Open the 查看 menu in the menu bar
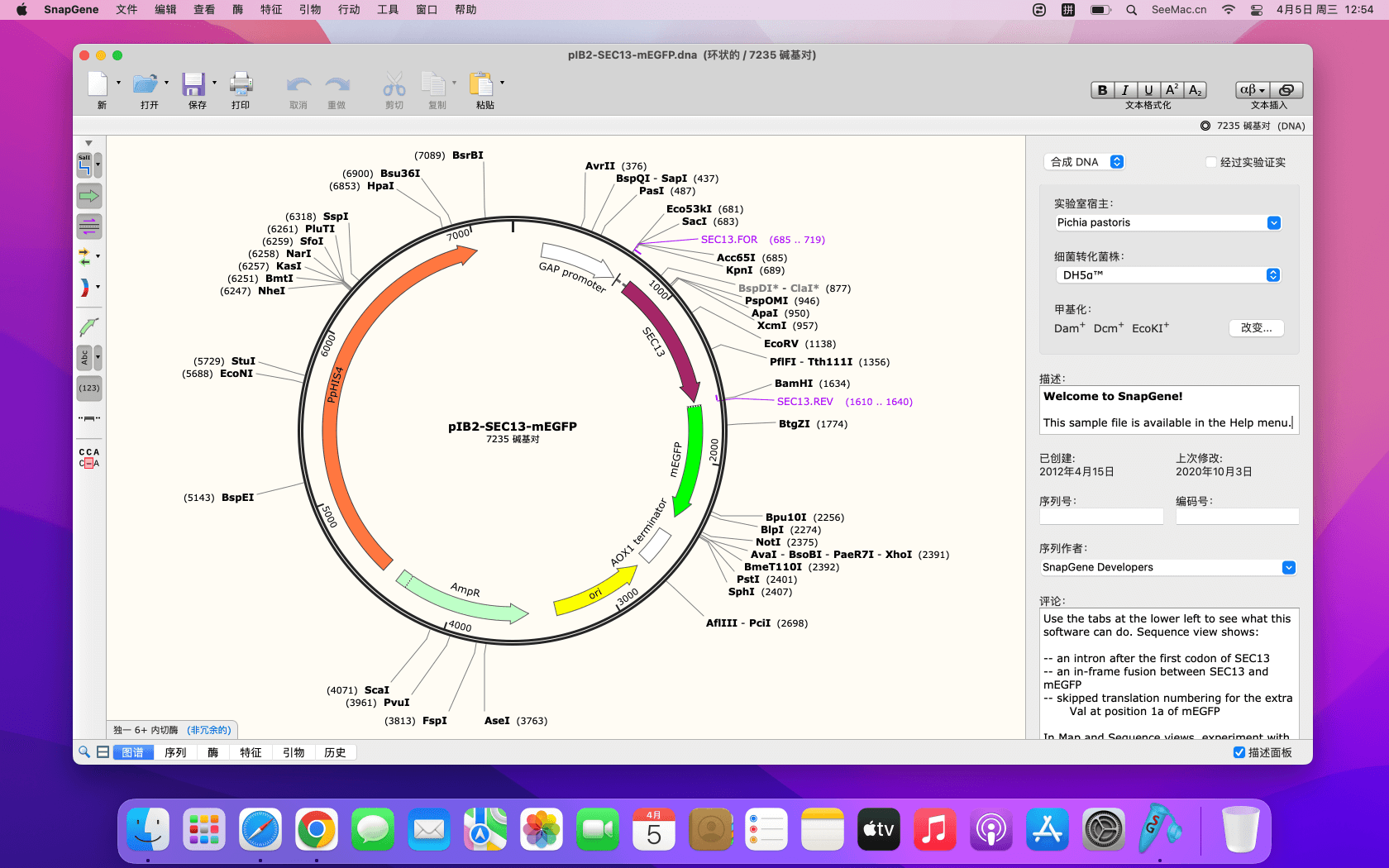Viewport: 1389px width, 868px height. [x=204, y=10]
